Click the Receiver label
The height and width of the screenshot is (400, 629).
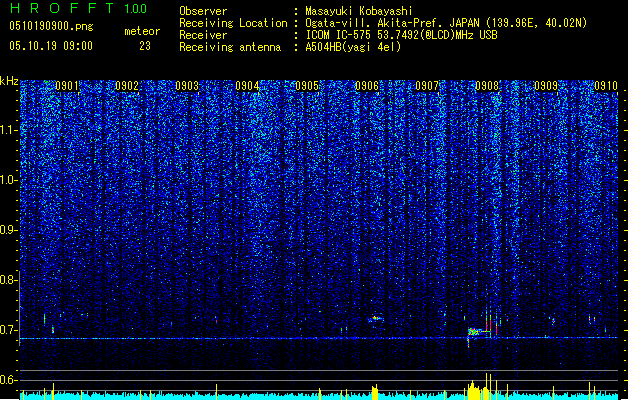[203, 35]
